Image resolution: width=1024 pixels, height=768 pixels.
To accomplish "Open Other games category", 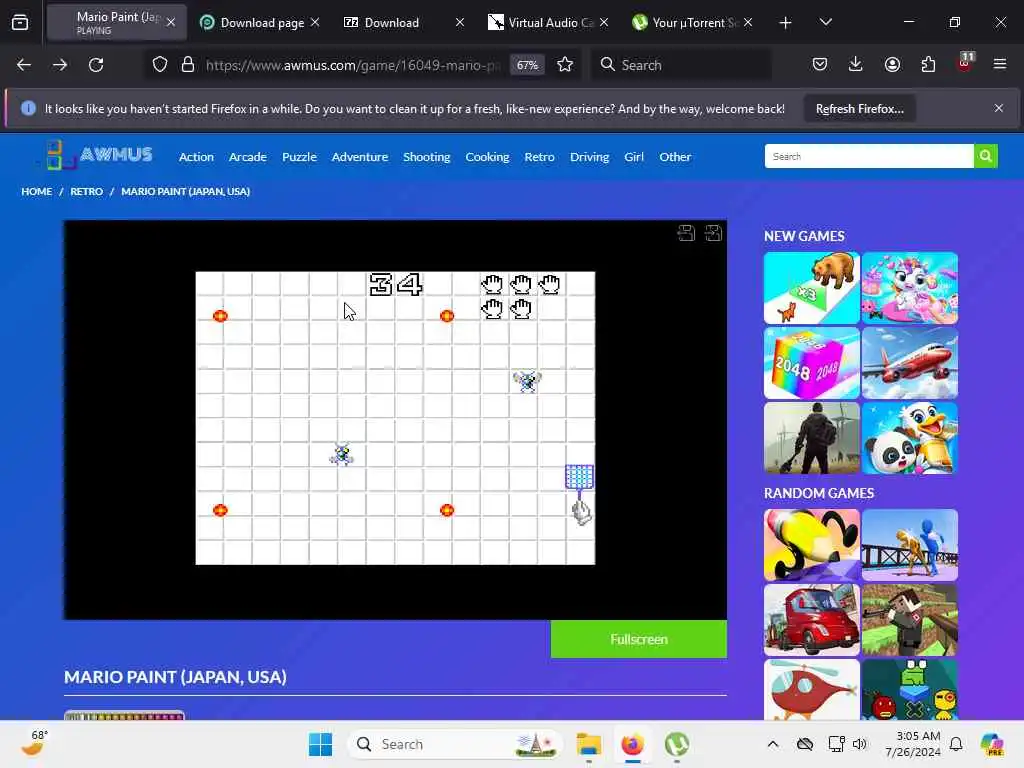I will pos(675,157).
